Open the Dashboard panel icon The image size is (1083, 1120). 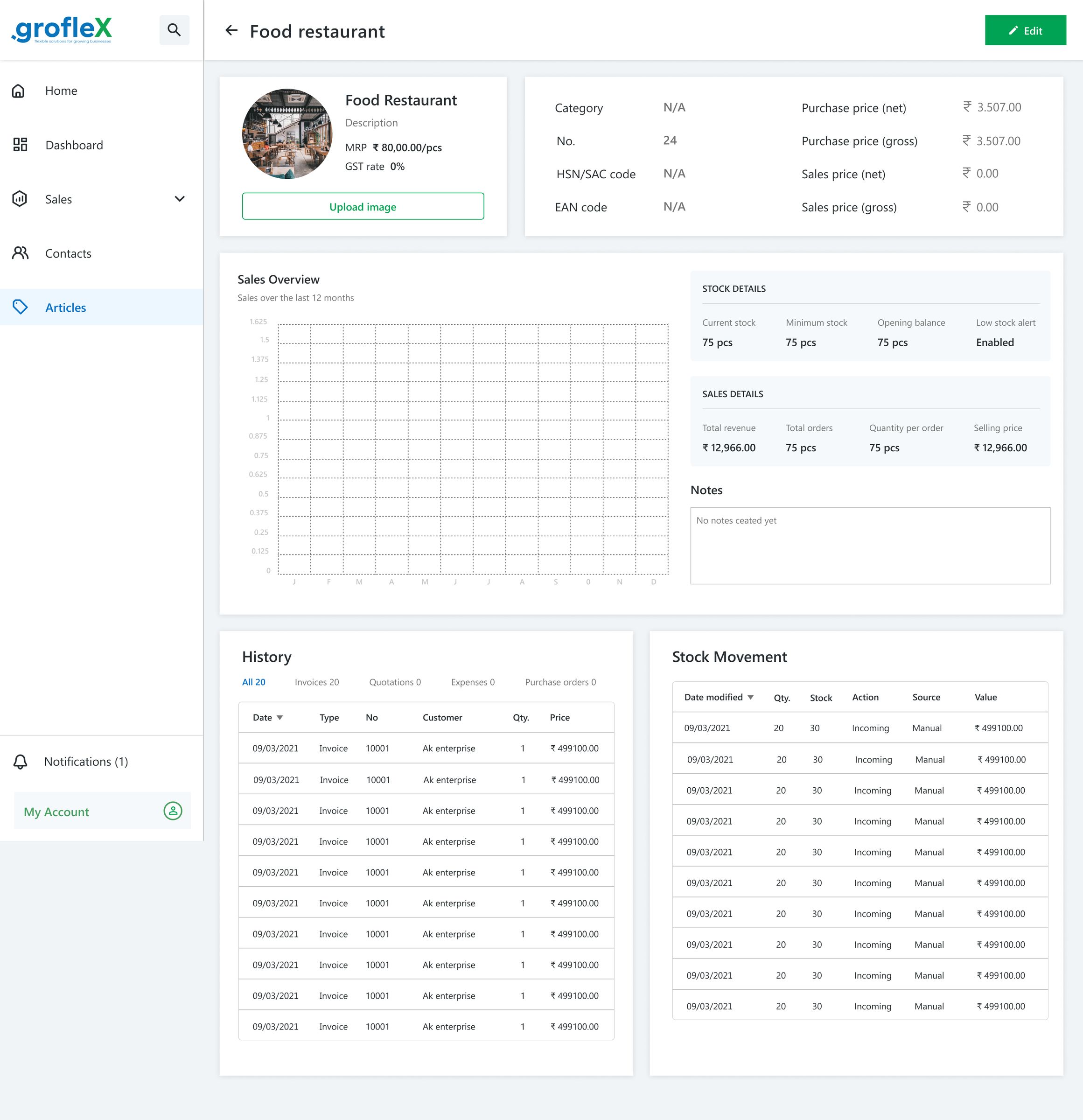coord(20,145)
